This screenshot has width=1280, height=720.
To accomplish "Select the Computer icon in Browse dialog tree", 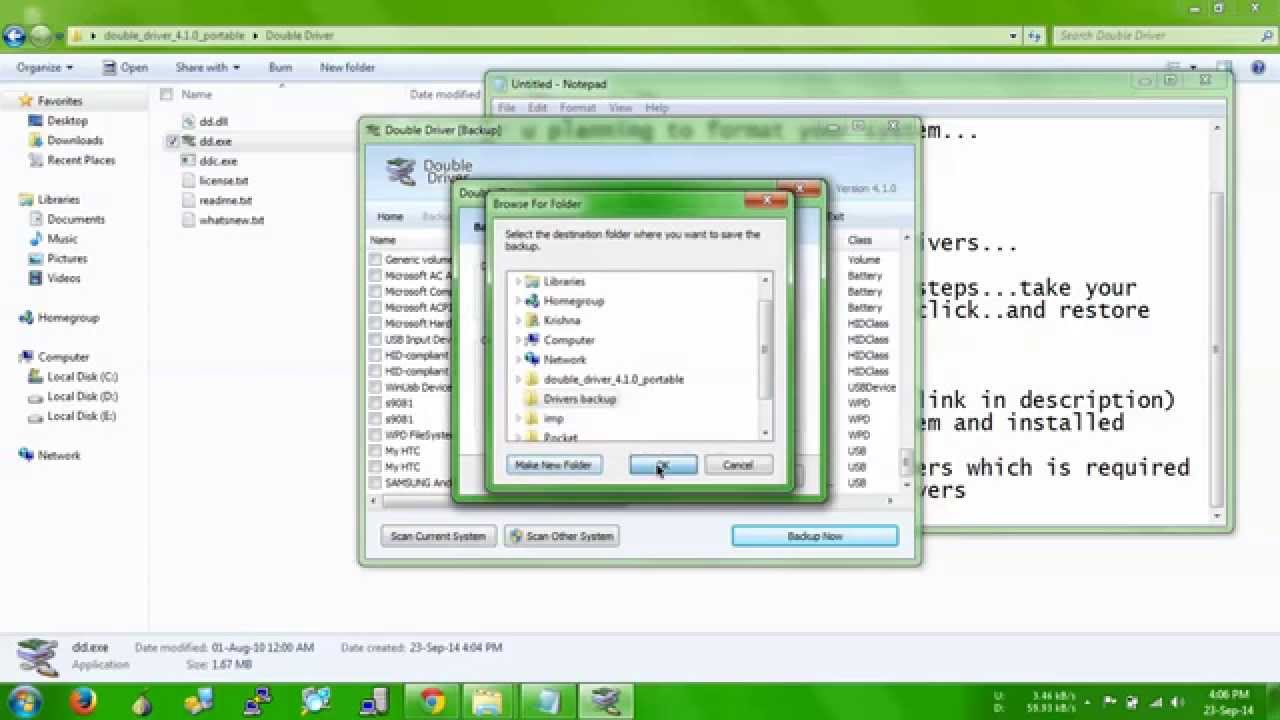I will (x=532, y=340).
